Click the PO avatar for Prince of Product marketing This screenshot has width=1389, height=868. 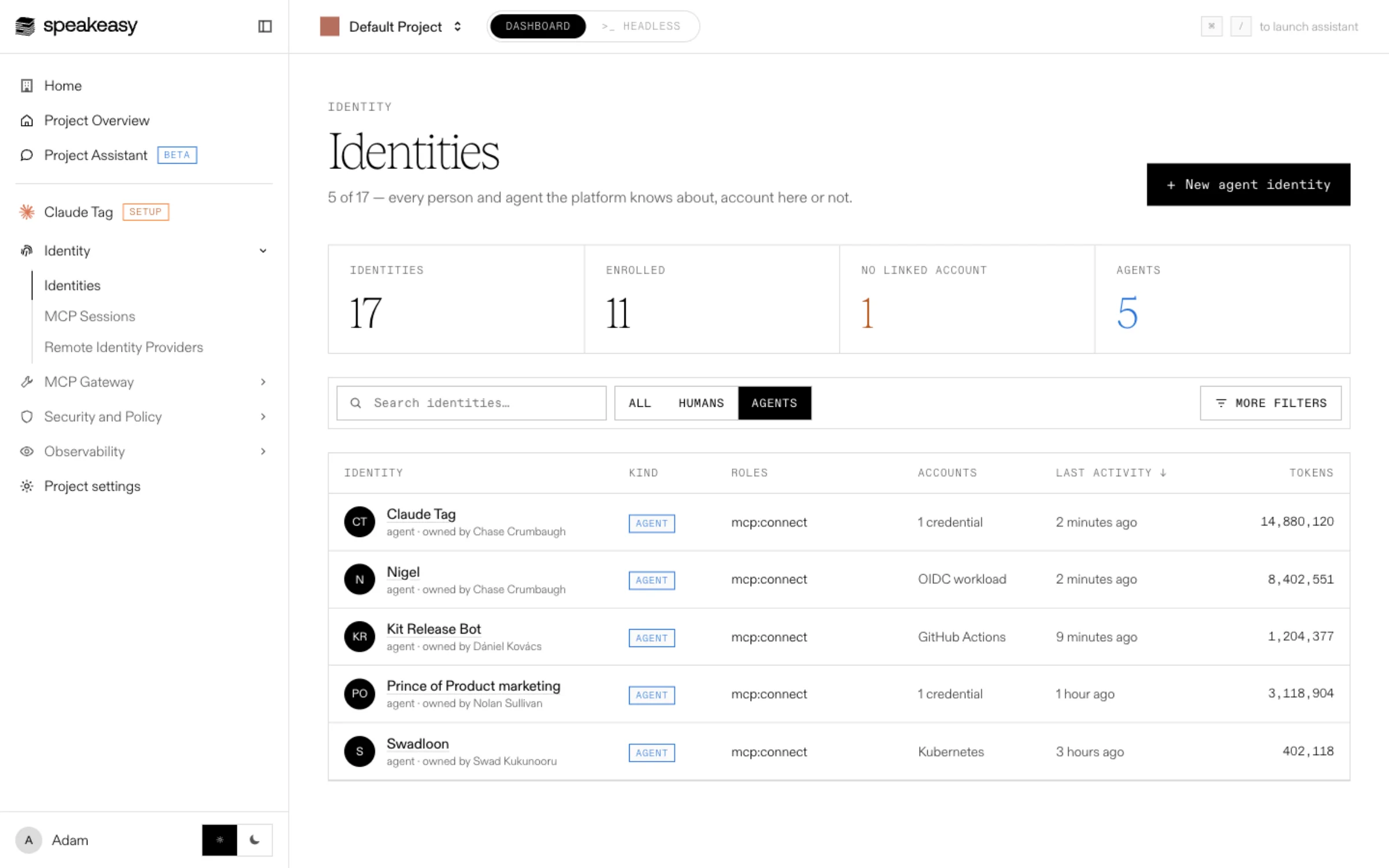359,694
